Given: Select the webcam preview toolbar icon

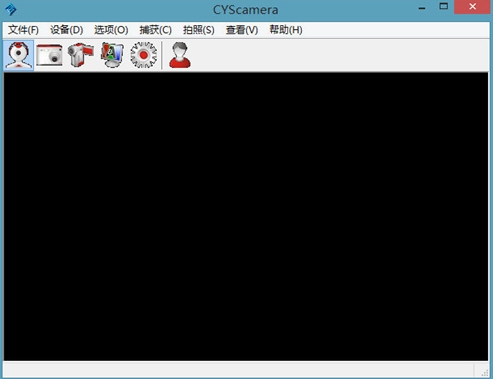Looking at the screenshot, I should pyautogui.click(x=19, y=55).
